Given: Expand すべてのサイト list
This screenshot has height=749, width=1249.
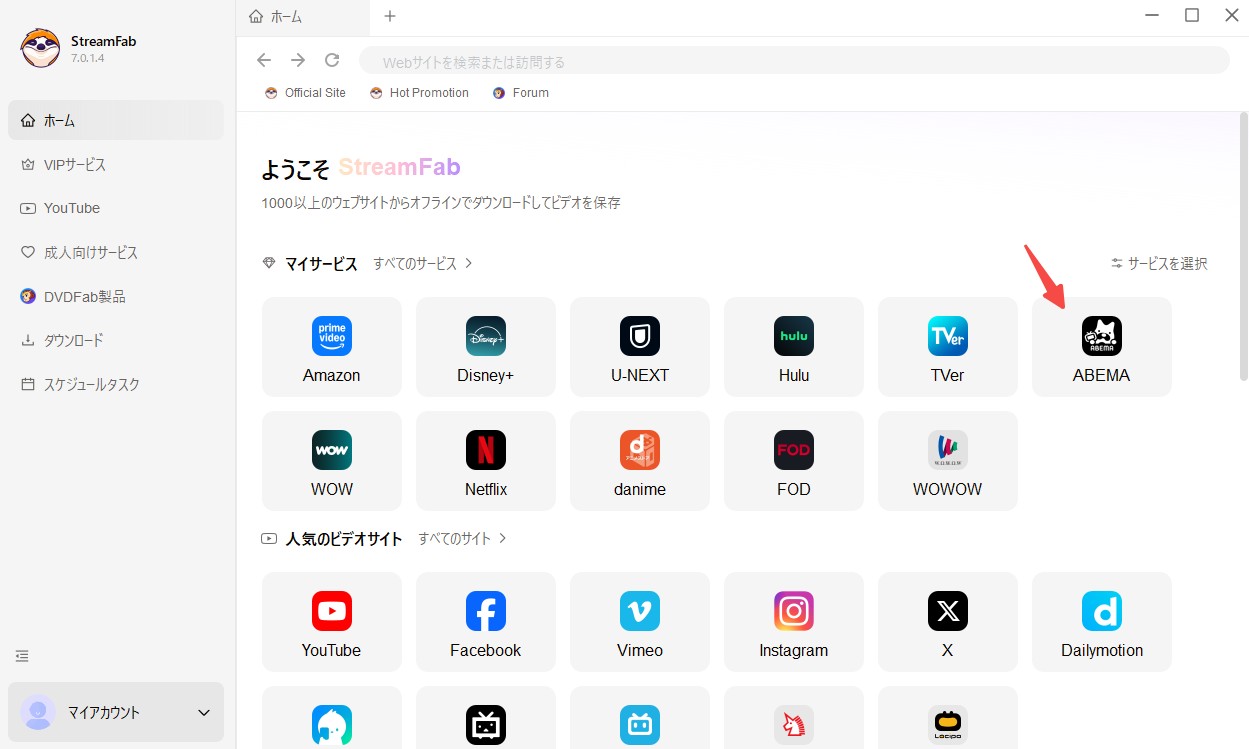Looking at the screenshot, I should coord(463,539).
